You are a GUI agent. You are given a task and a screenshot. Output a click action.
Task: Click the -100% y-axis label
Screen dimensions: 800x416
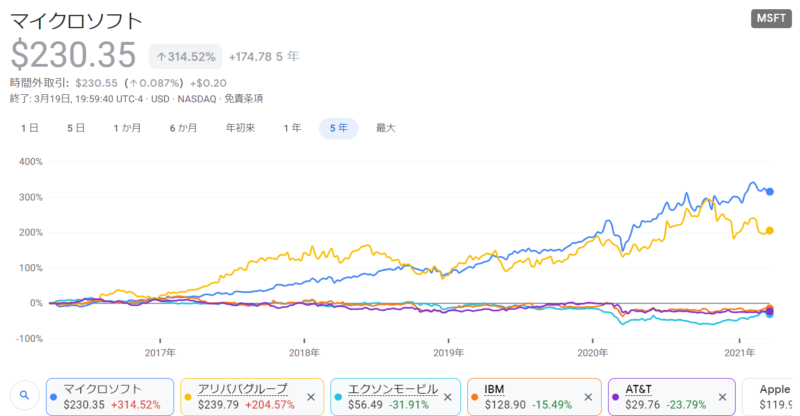point(29,338)
